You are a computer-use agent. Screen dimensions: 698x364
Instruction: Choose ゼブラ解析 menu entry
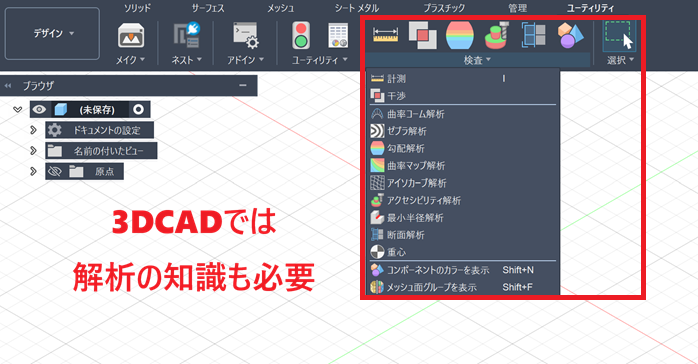(463, 131)
